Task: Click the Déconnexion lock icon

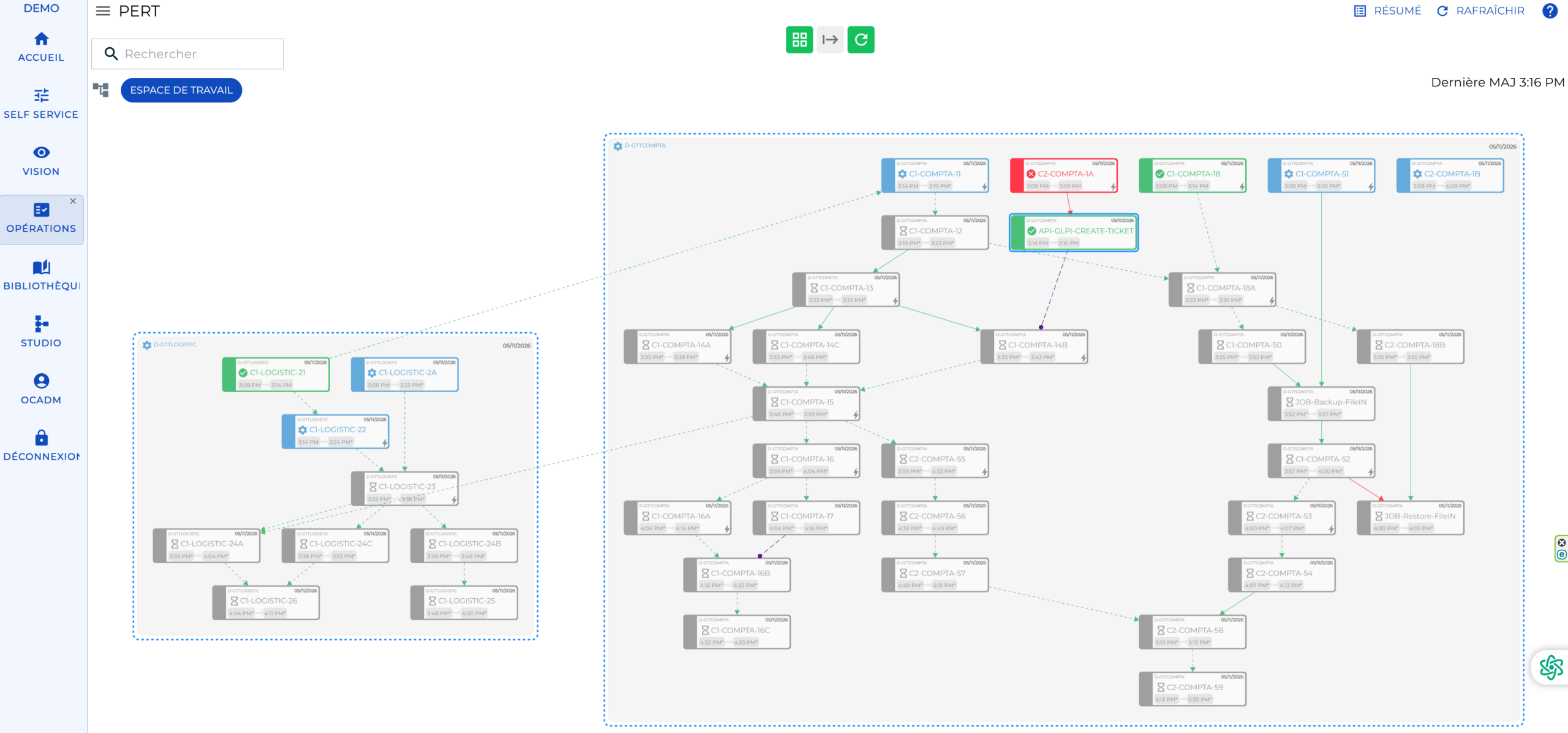Action: click(x=41, y=438)
